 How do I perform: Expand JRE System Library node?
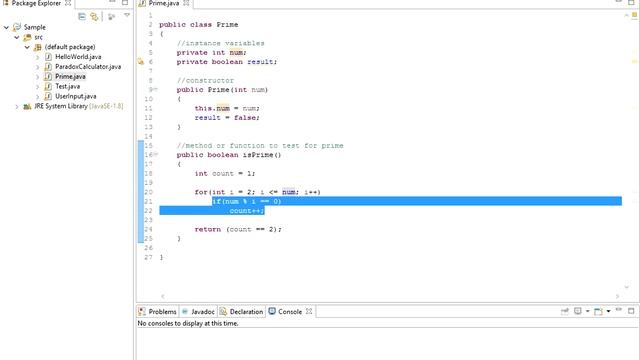[17, 107]
